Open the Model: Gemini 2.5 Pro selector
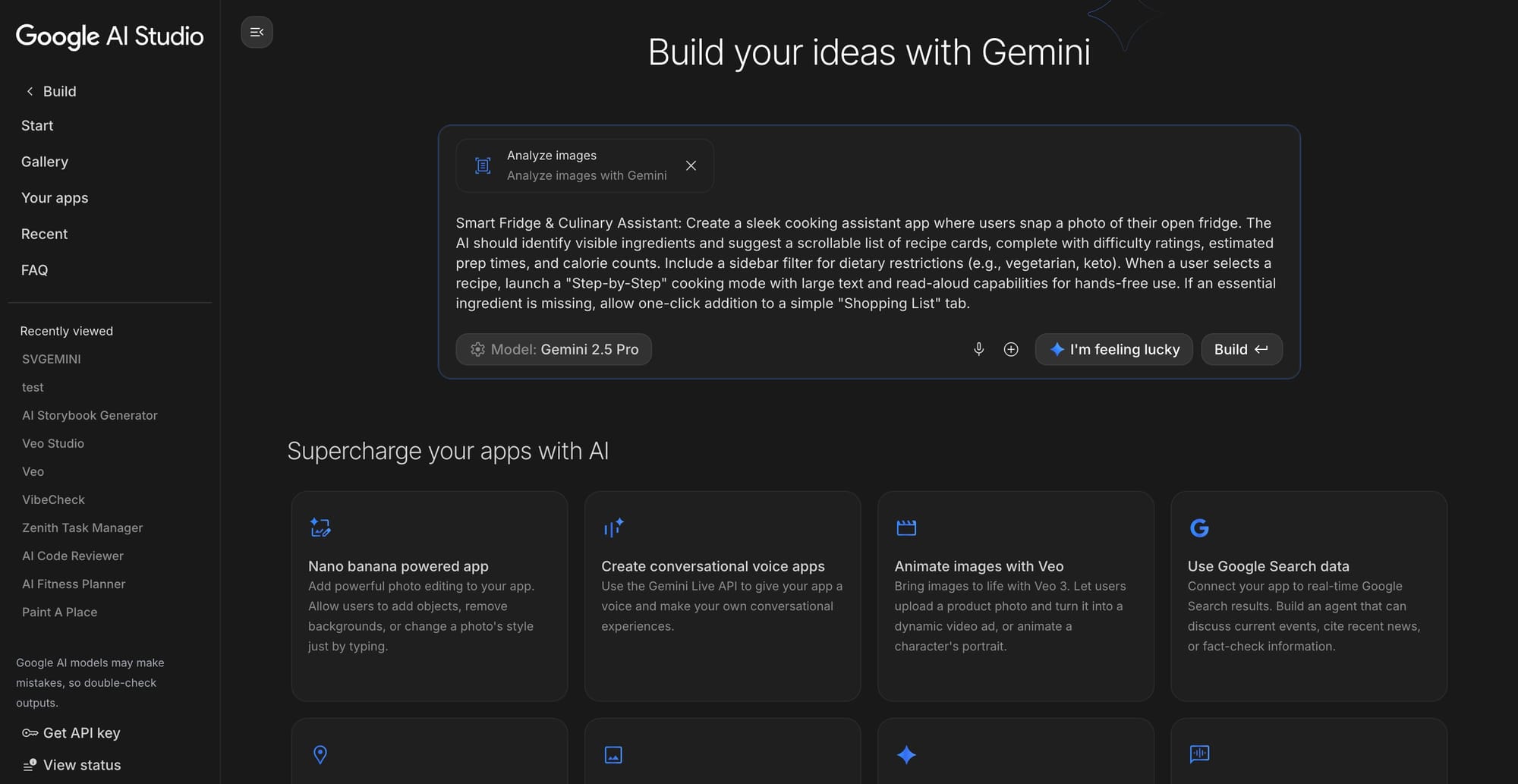This screenshot has height=784, width=1518. coord(553,349)
